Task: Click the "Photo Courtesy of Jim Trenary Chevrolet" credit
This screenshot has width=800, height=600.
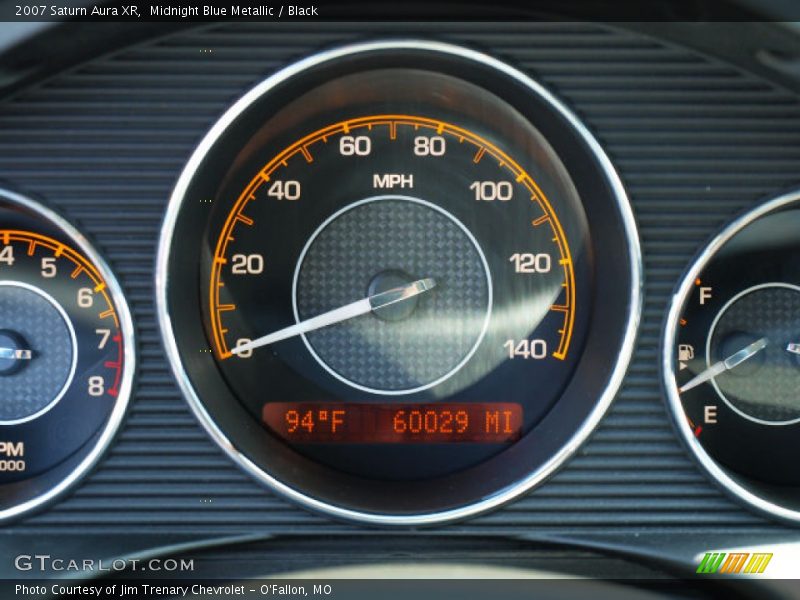Action: (x=132, y=590)
